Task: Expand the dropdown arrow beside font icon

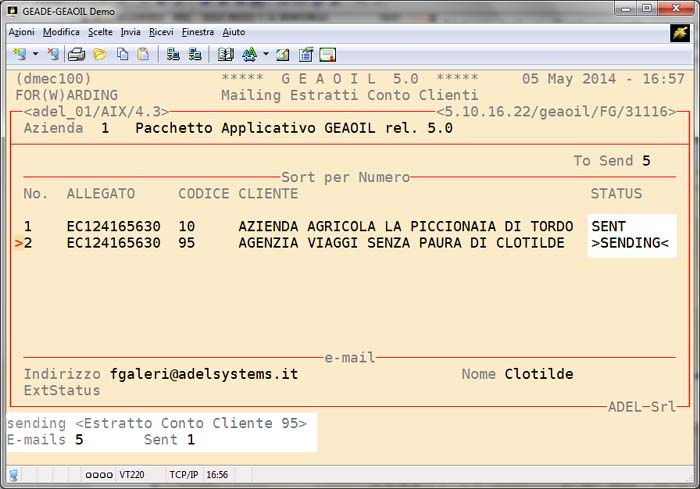Action: tap(265, 54)
